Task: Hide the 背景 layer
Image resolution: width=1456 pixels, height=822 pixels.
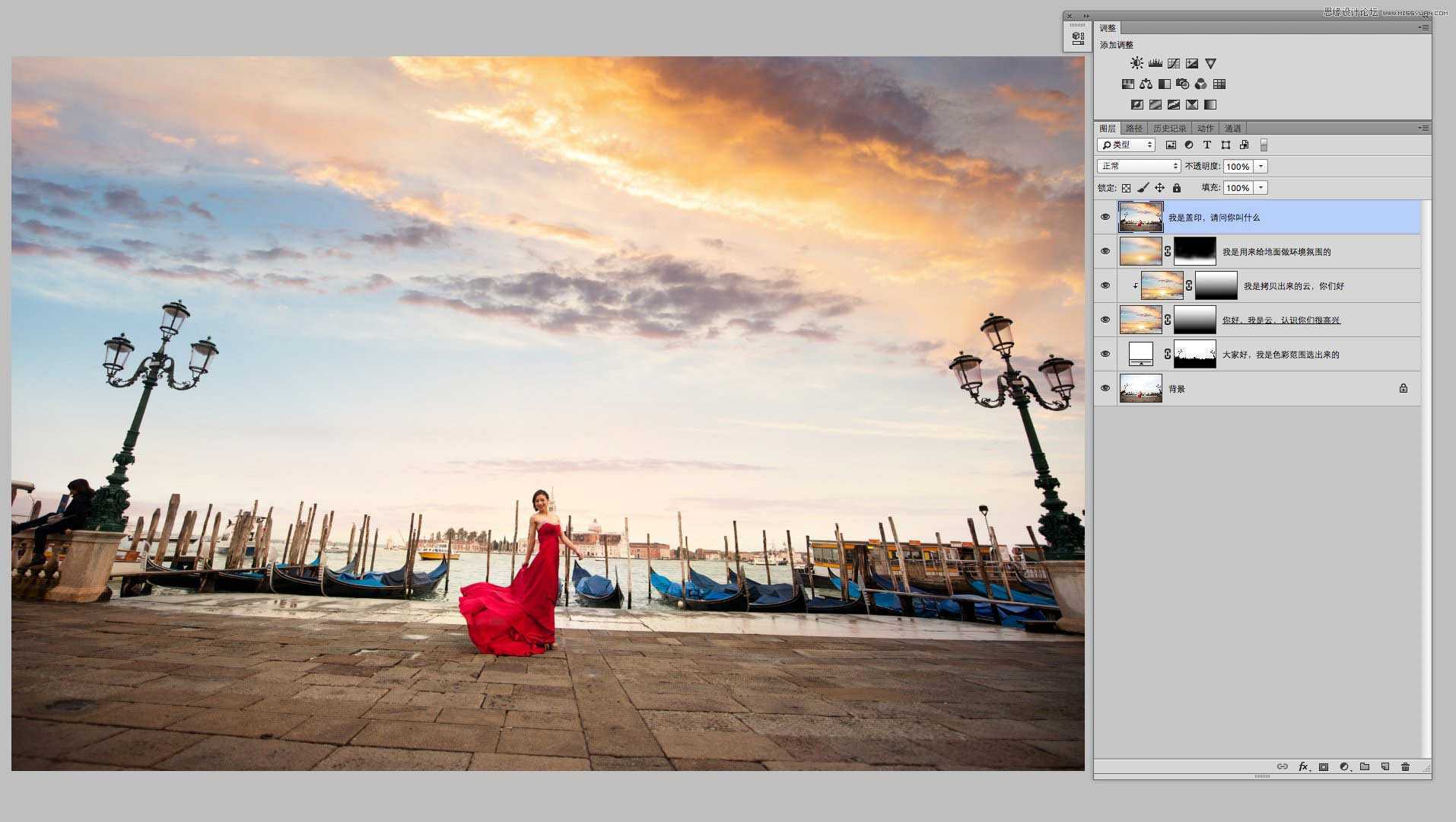Action: [x=1105, y=389]
